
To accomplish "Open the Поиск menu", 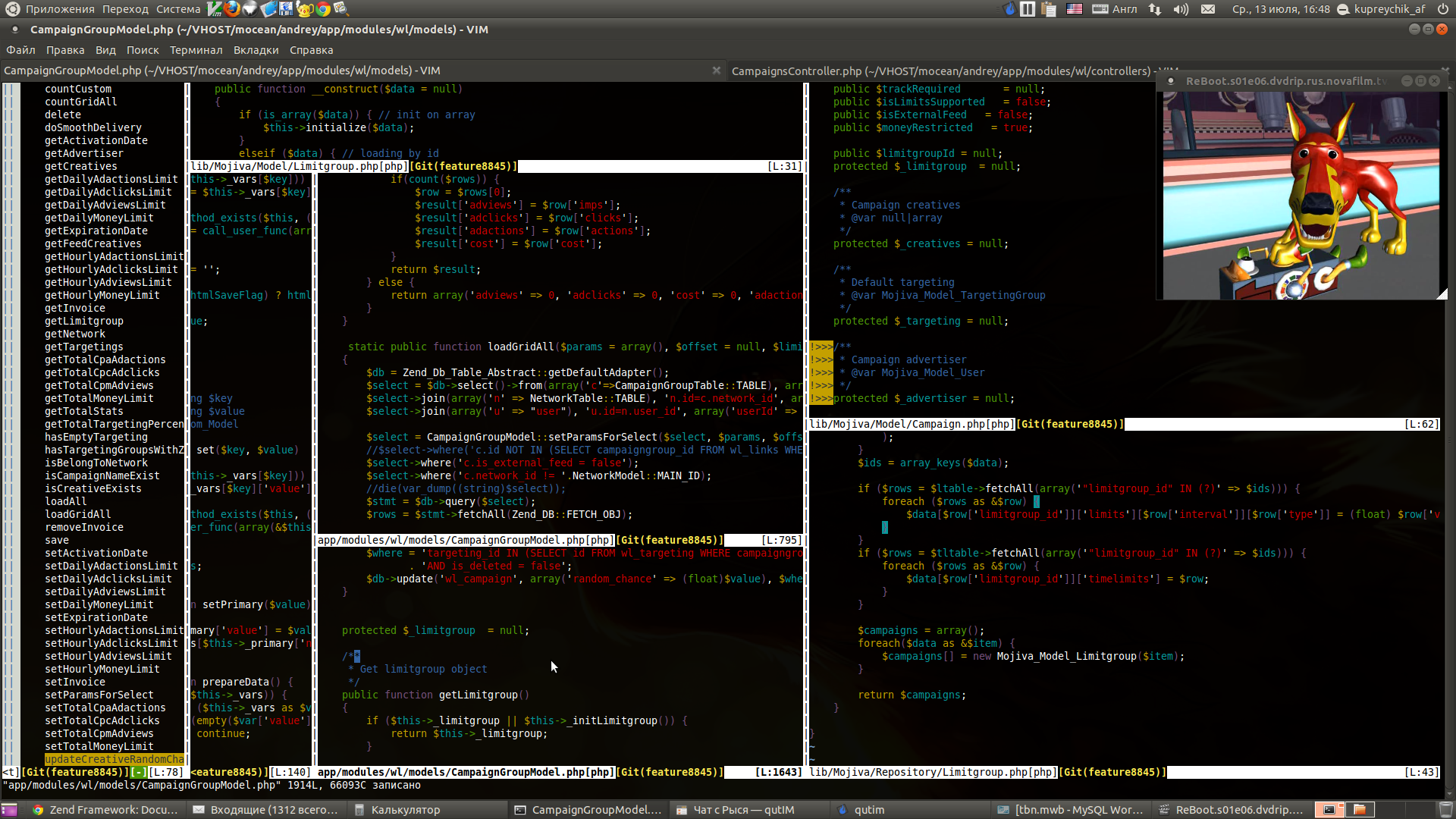I will 143,50.
